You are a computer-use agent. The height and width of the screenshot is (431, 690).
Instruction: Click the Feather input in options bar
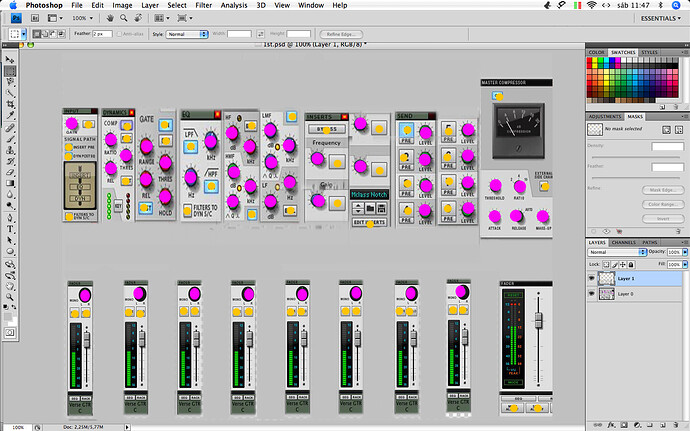click(x=103, y=34)
